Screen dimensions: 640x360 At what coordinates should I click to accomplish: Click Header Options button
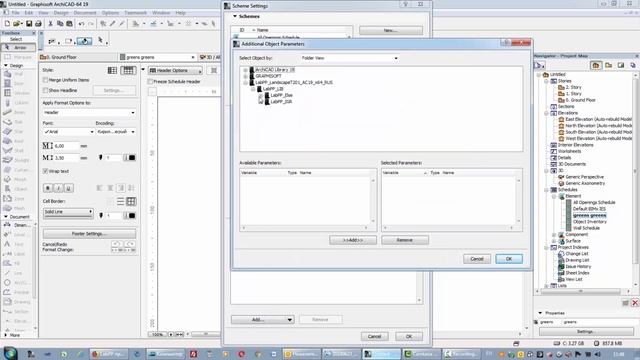176,71
